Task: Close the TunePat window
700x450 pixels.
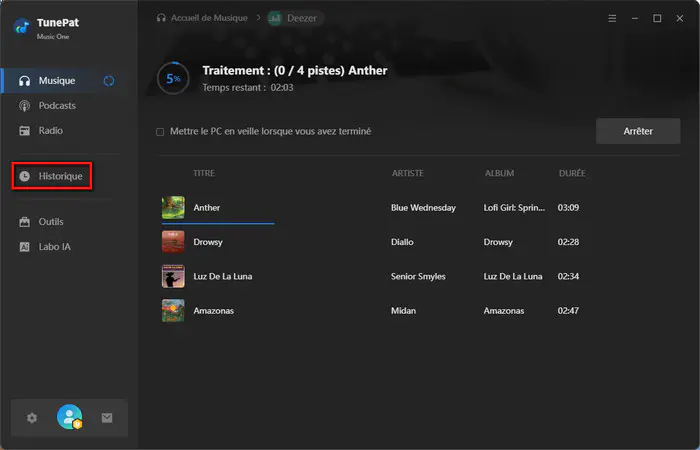Action: [x=679, y=18]
